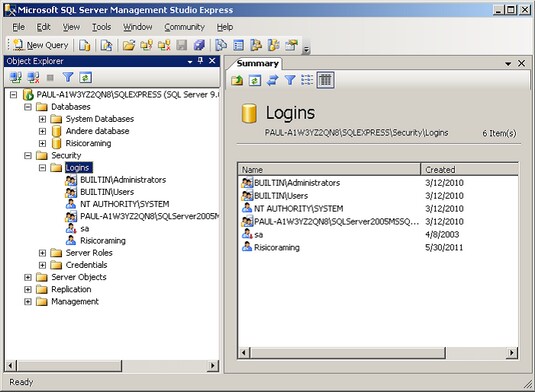Select Risicoraming row in Summary list
The image size is (535, 392).
(x=378, y=247)
